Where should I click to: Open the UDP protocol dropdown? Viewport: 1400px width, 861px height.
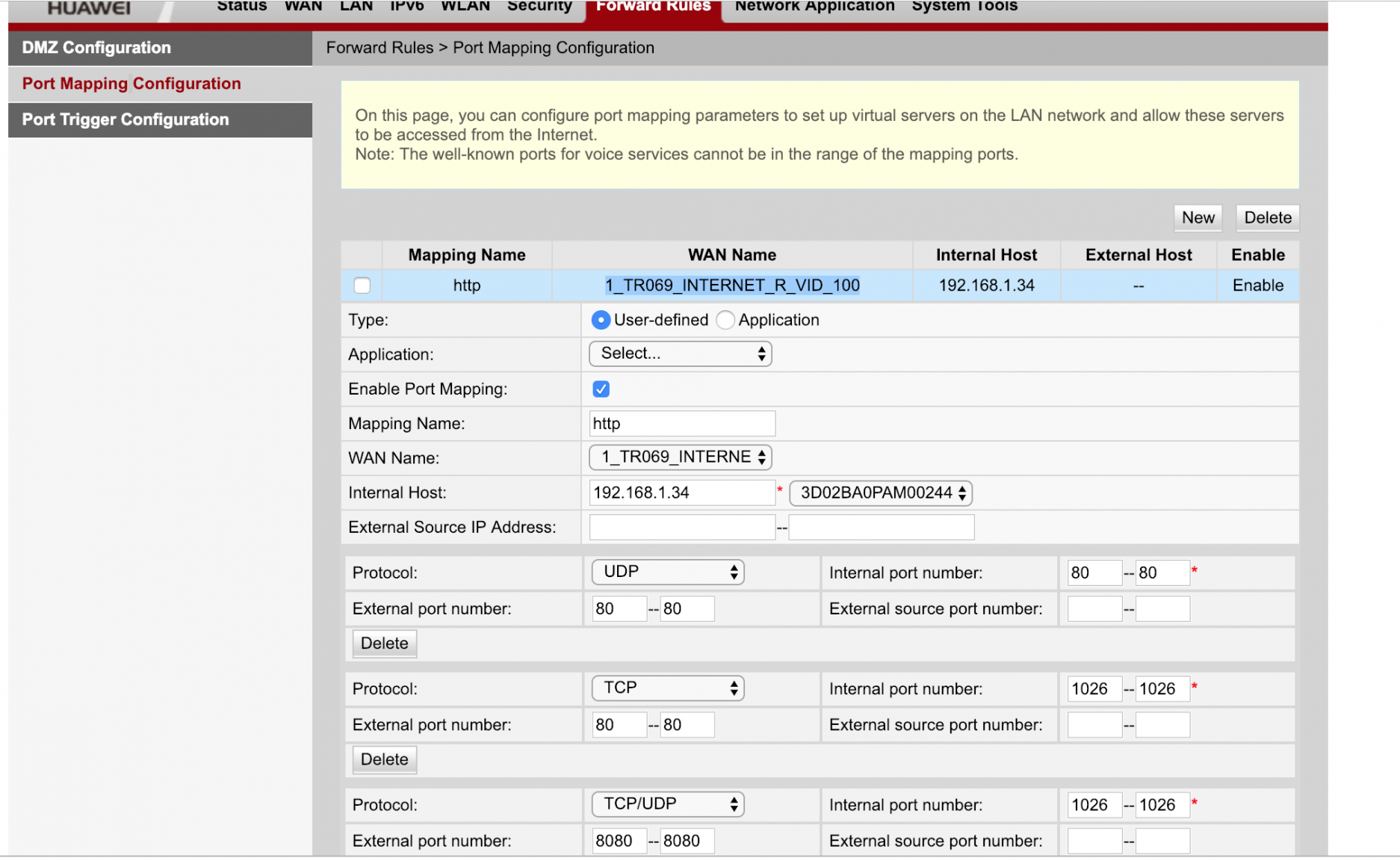[669, 572]
